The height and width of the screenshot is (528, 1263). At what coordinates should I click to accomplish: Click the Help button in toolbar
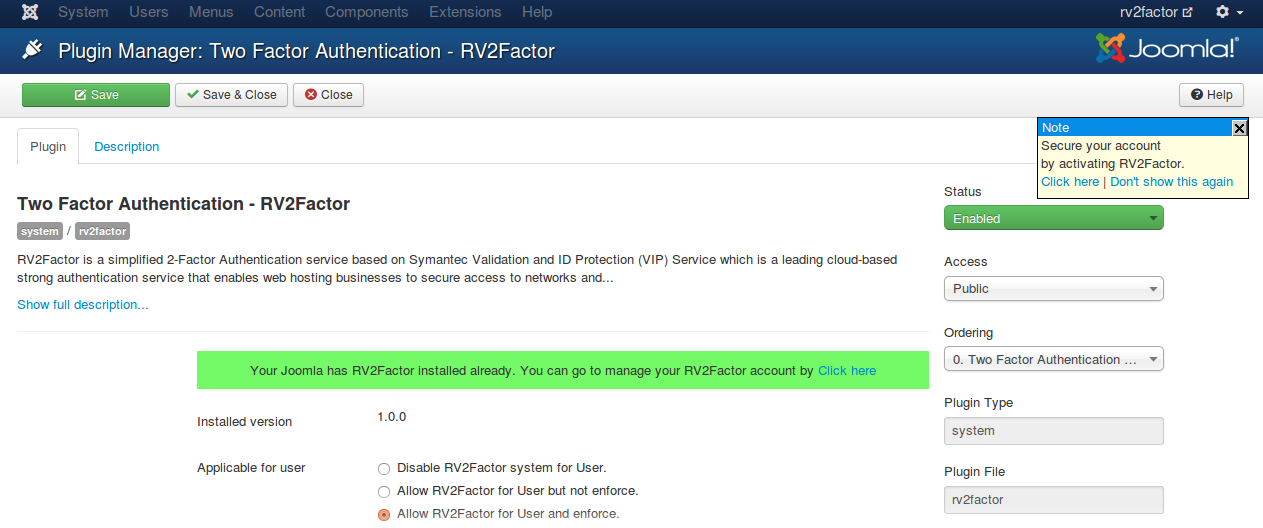(1211, 95)
